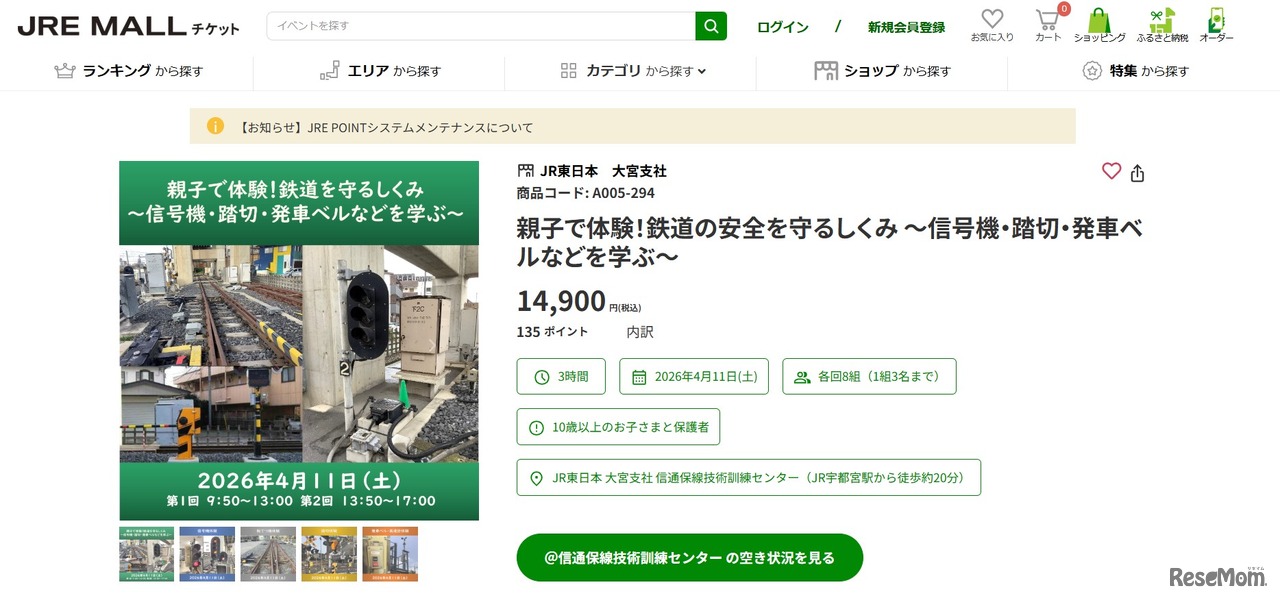Click 新規会員登録 to register a new account

tap(906, 28)
